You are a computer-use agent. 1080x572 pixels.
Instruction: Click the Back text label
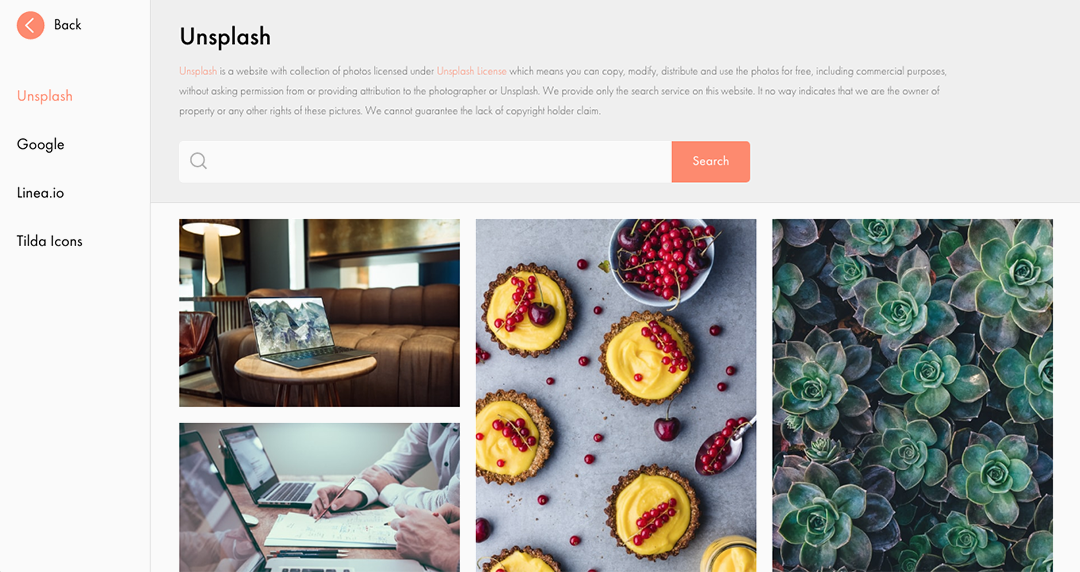tap(68, 25)
